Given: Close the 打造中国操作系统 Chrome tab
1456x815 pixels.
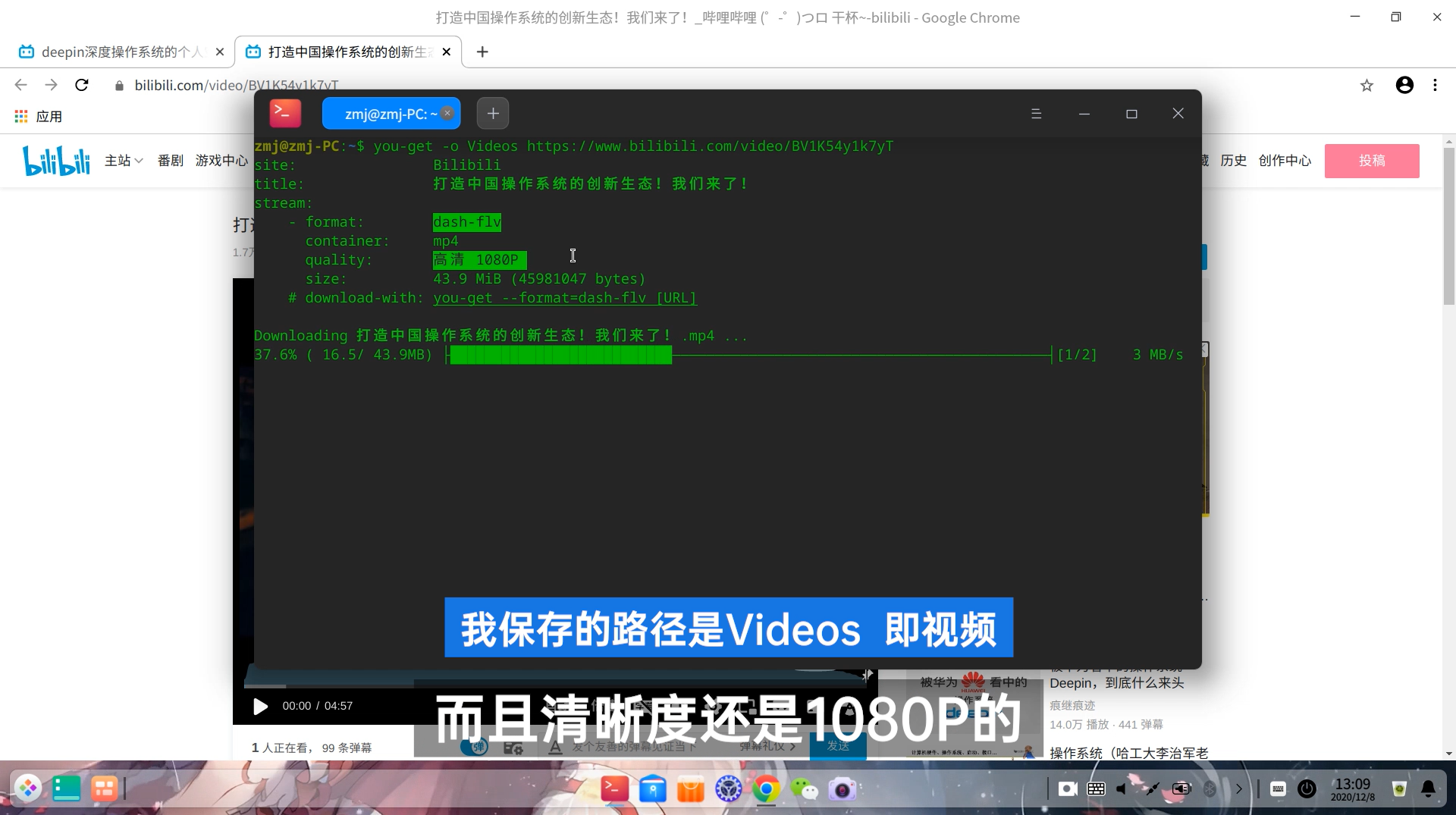Looking at the screenshot, I should click(447, 52).
